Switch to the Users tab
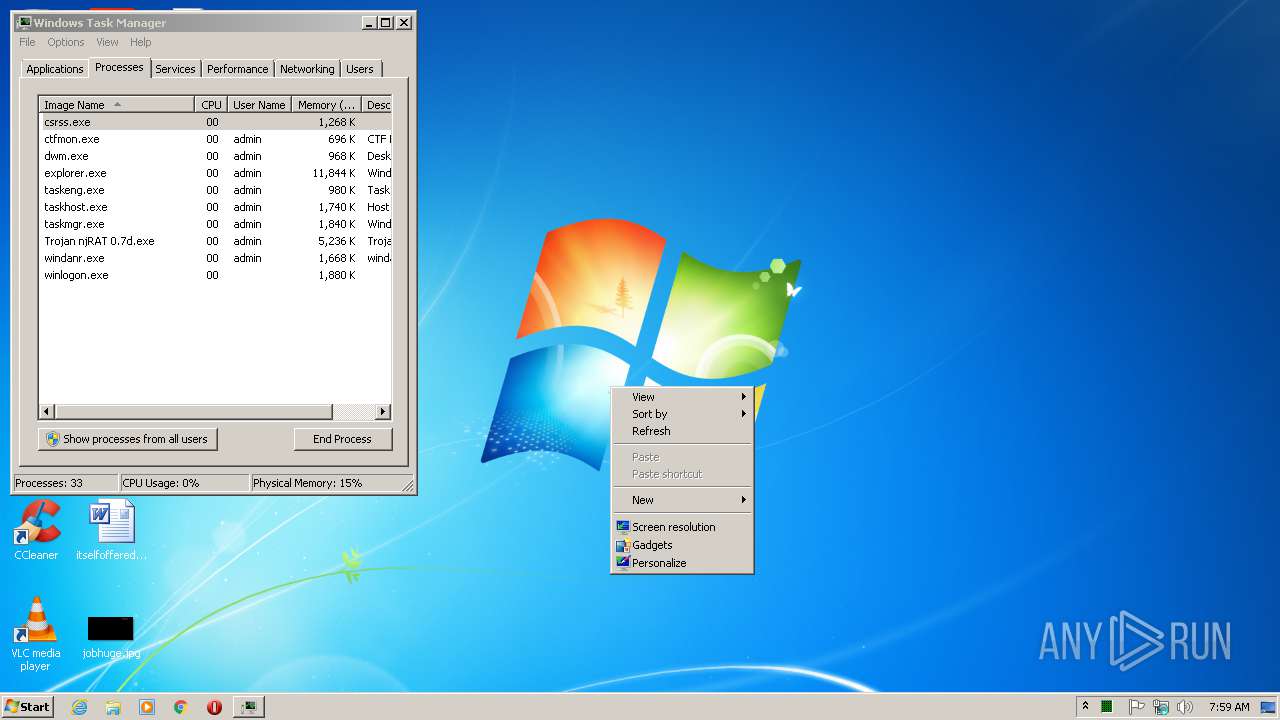This screenshot has height=720, width=1280. click(360, 69)
